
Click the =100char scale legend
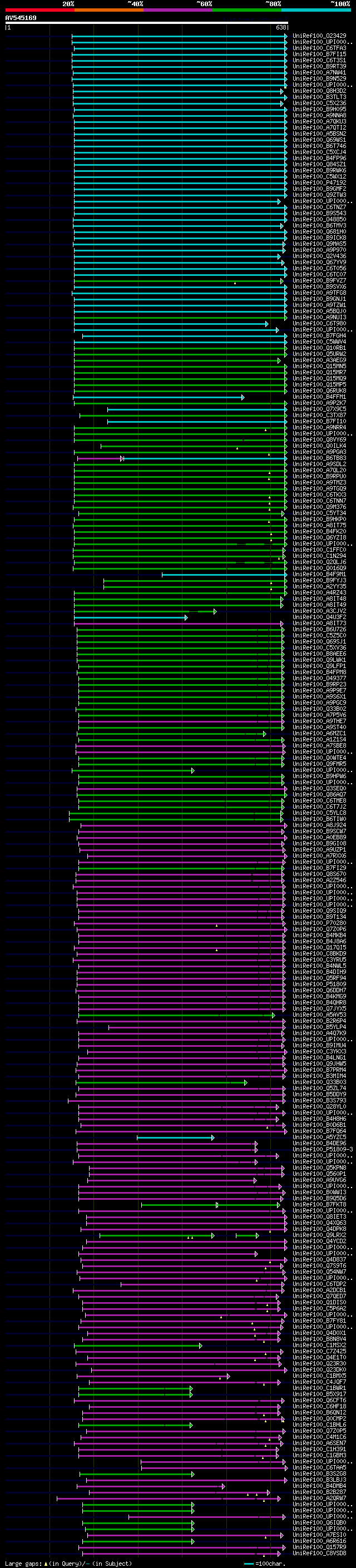pos(265,1564)
